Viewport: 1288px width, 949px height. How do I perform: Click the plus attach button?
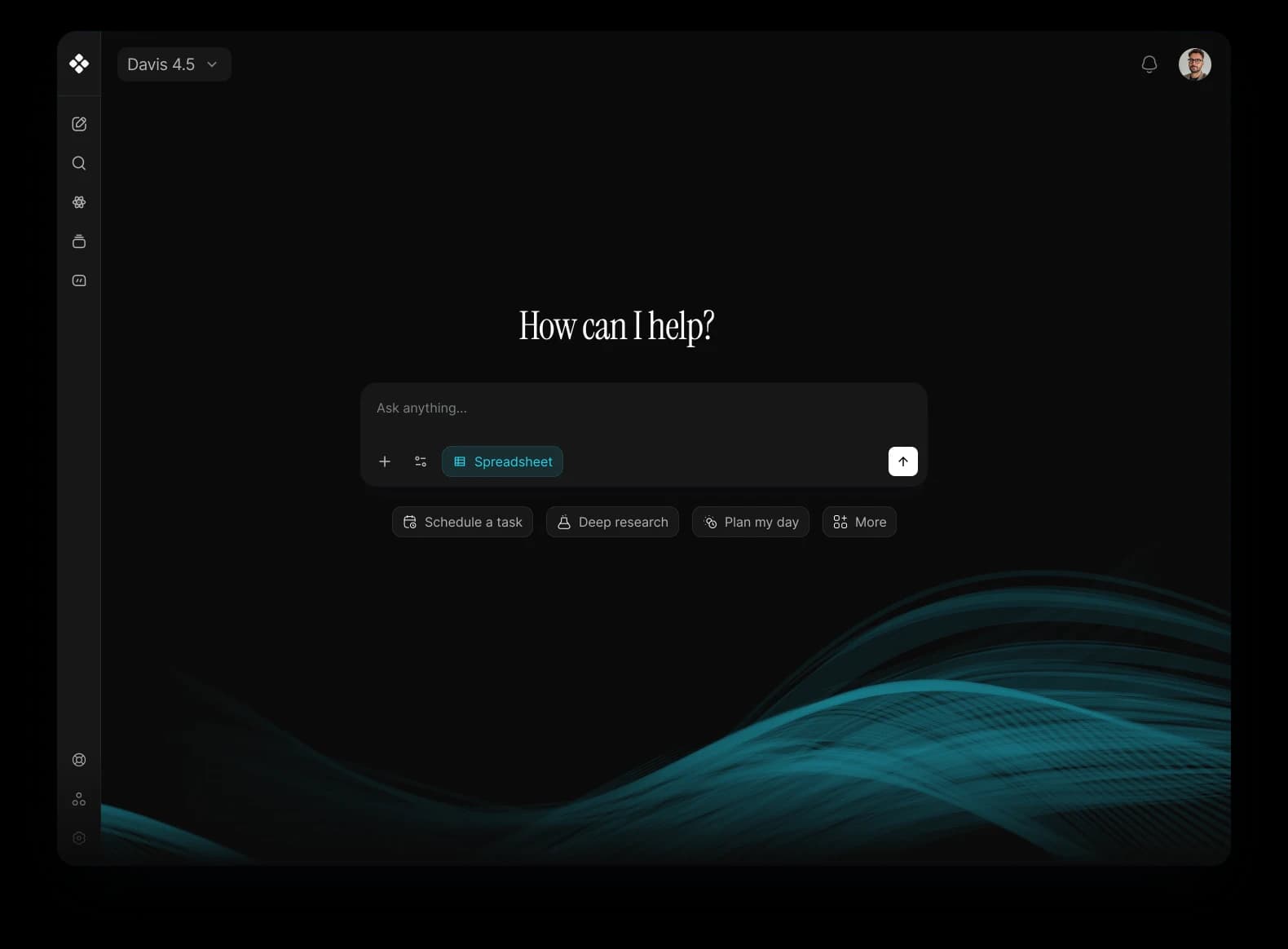pos(385,461)
